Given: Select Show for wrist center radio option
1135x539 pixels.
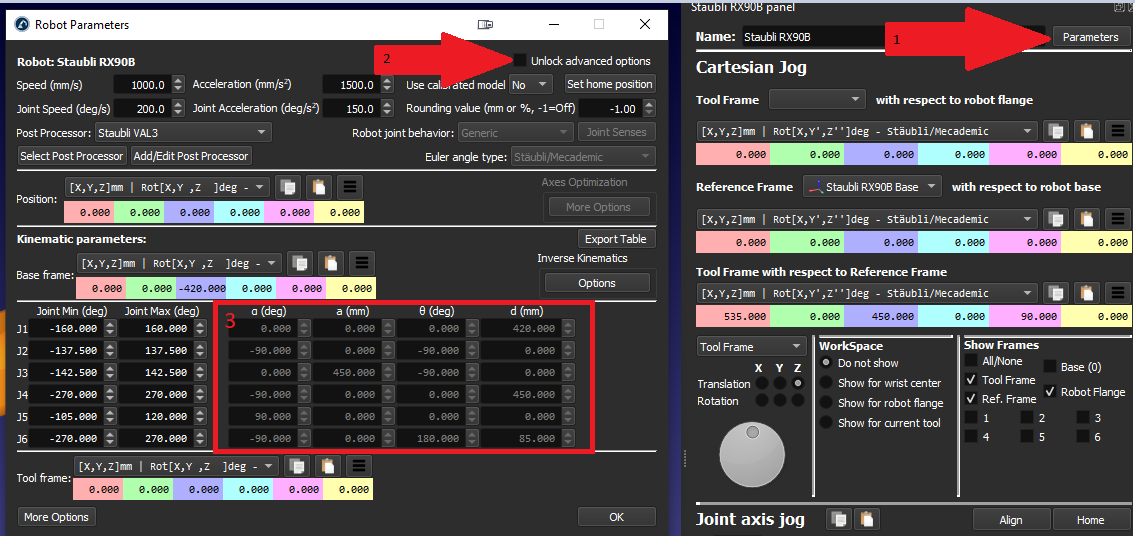Looking at the screenshot, I should [x=826, y=383].
